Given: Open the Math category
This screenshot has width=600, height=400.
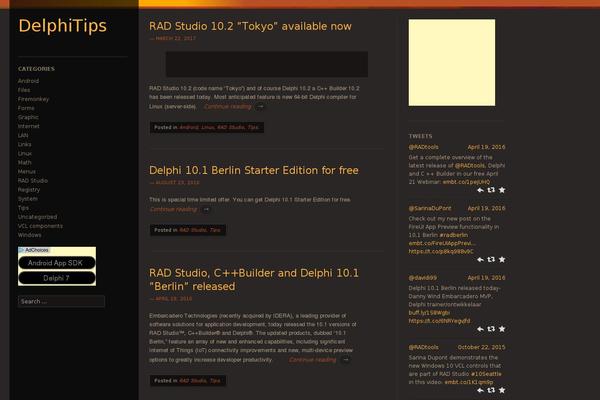Looking at the screenshot, I should click(24, 163).
